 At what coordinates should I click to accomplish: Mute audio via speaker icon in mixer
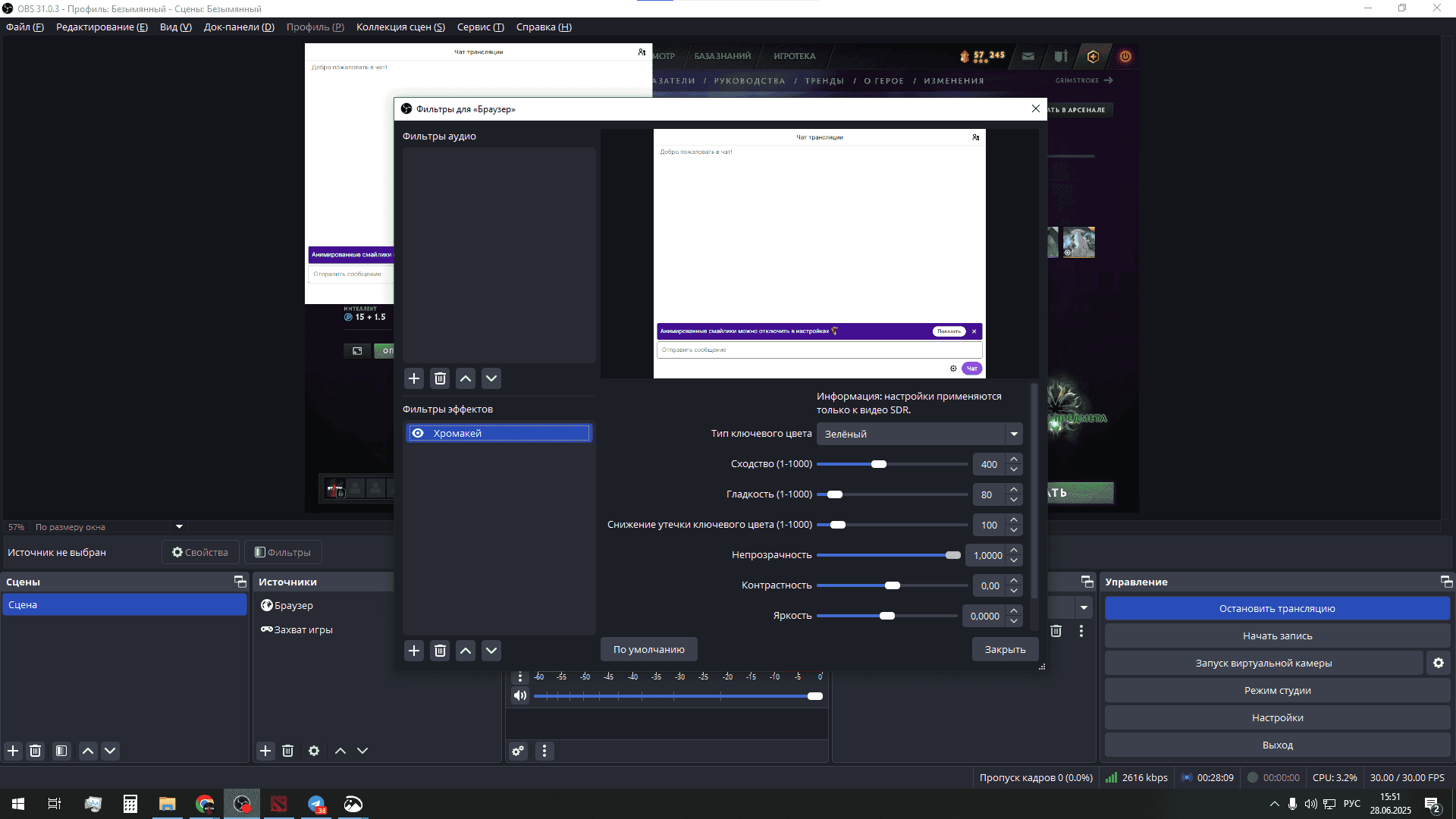(x=520, y=695)
